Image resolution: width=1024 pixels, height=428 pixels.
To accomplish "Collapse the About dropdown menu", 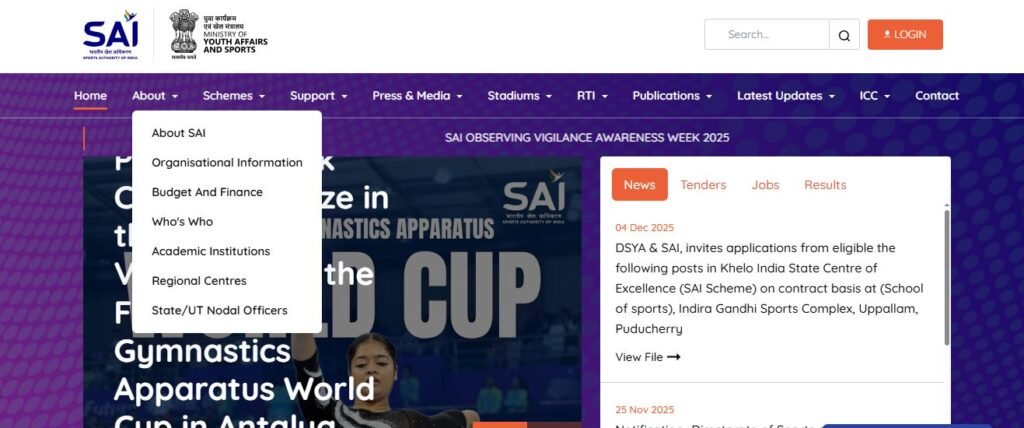I will (x=155, y=95).
